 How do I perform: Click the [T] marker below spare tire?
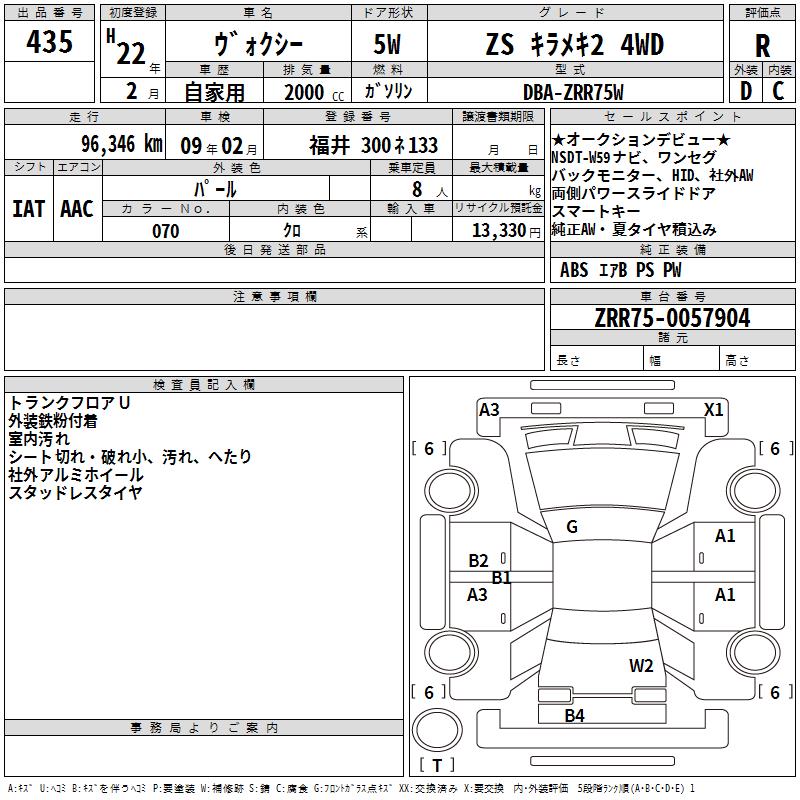pos(436,765)
